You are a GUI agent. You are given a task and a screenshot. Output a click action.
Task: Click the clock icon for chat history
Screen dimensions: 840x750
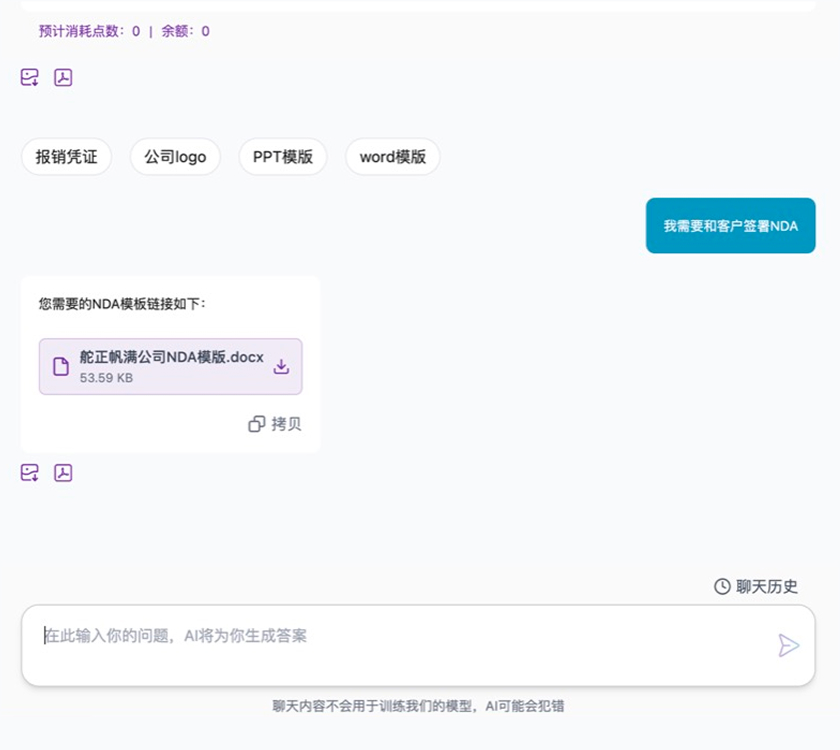722,587
